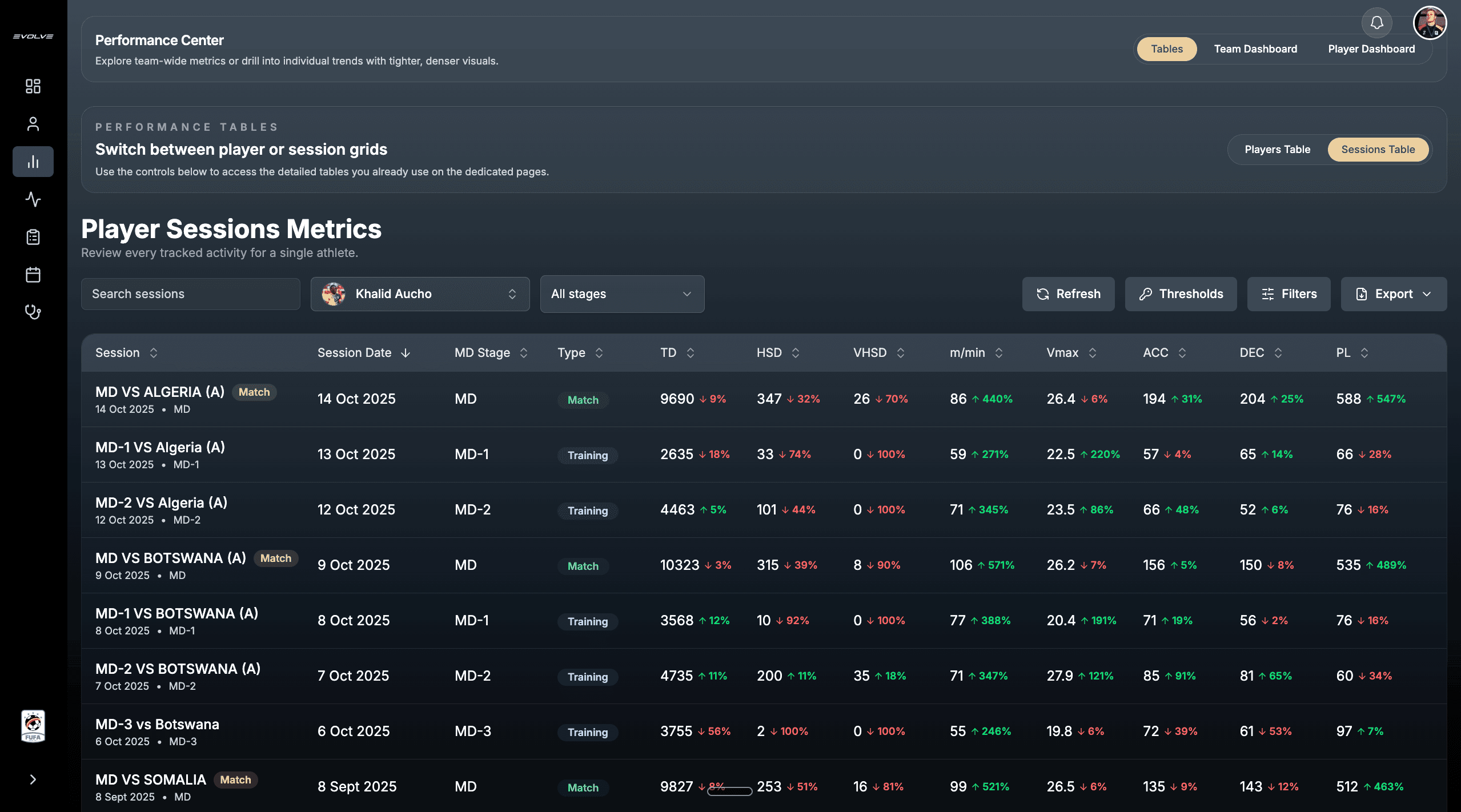Image resolution: width=1461 pixels, height=812 pixels.
Task: Click the Refresh button
Action: click(1068, 294)
